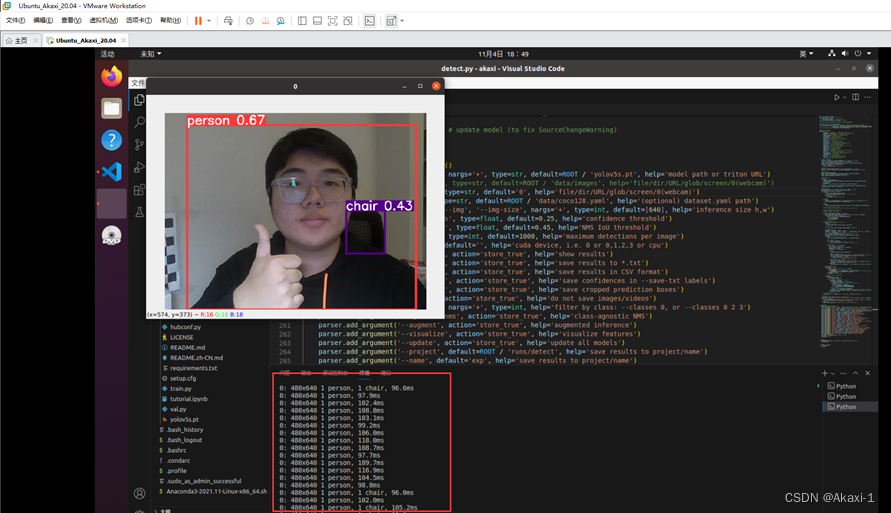
Task: Click Ubuntu network status icon
Action: pyautogui.click(x=832, y=53)
